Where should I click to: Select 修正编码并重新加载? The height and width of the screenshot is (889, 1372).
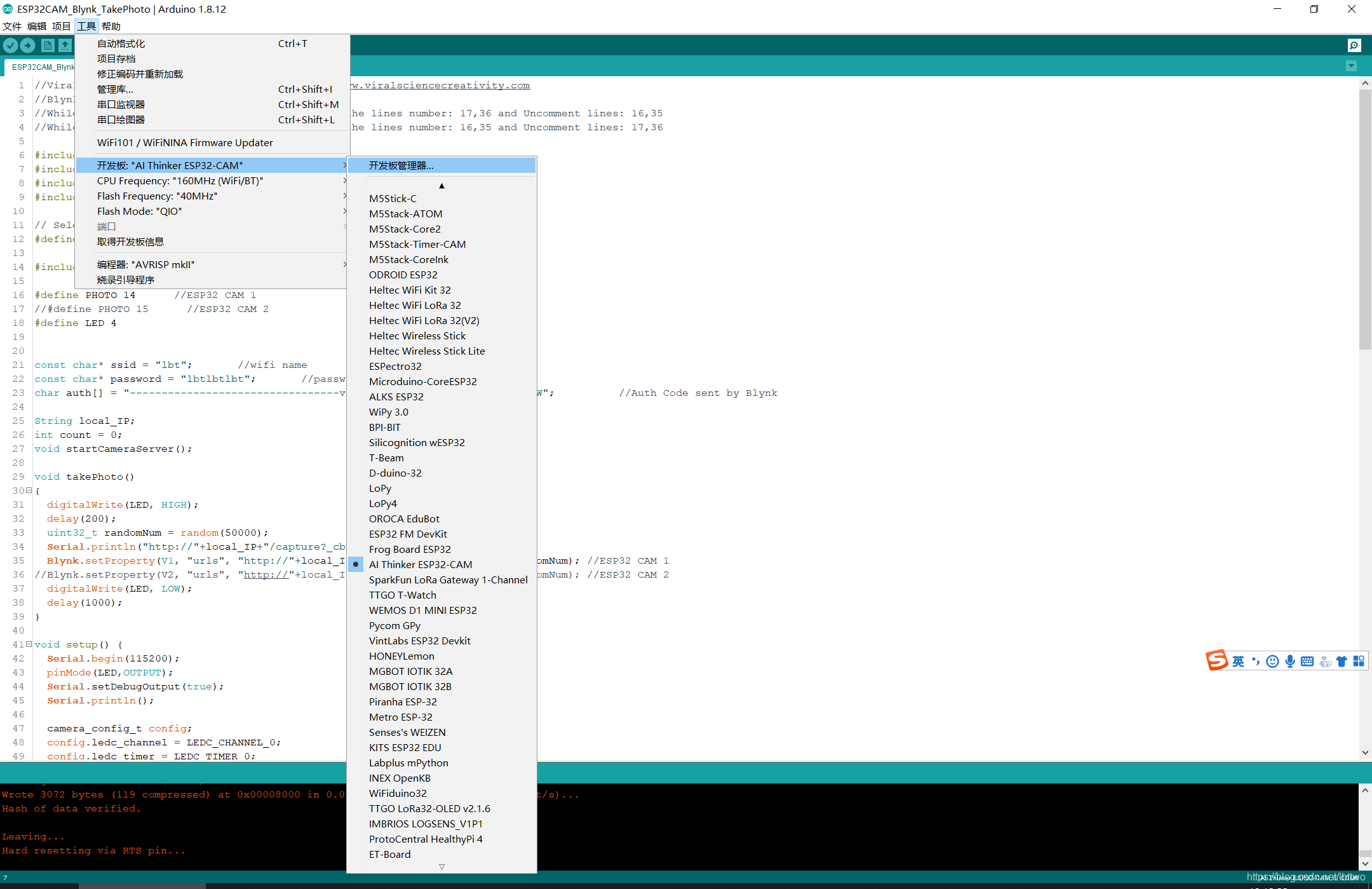coord(212,74)
